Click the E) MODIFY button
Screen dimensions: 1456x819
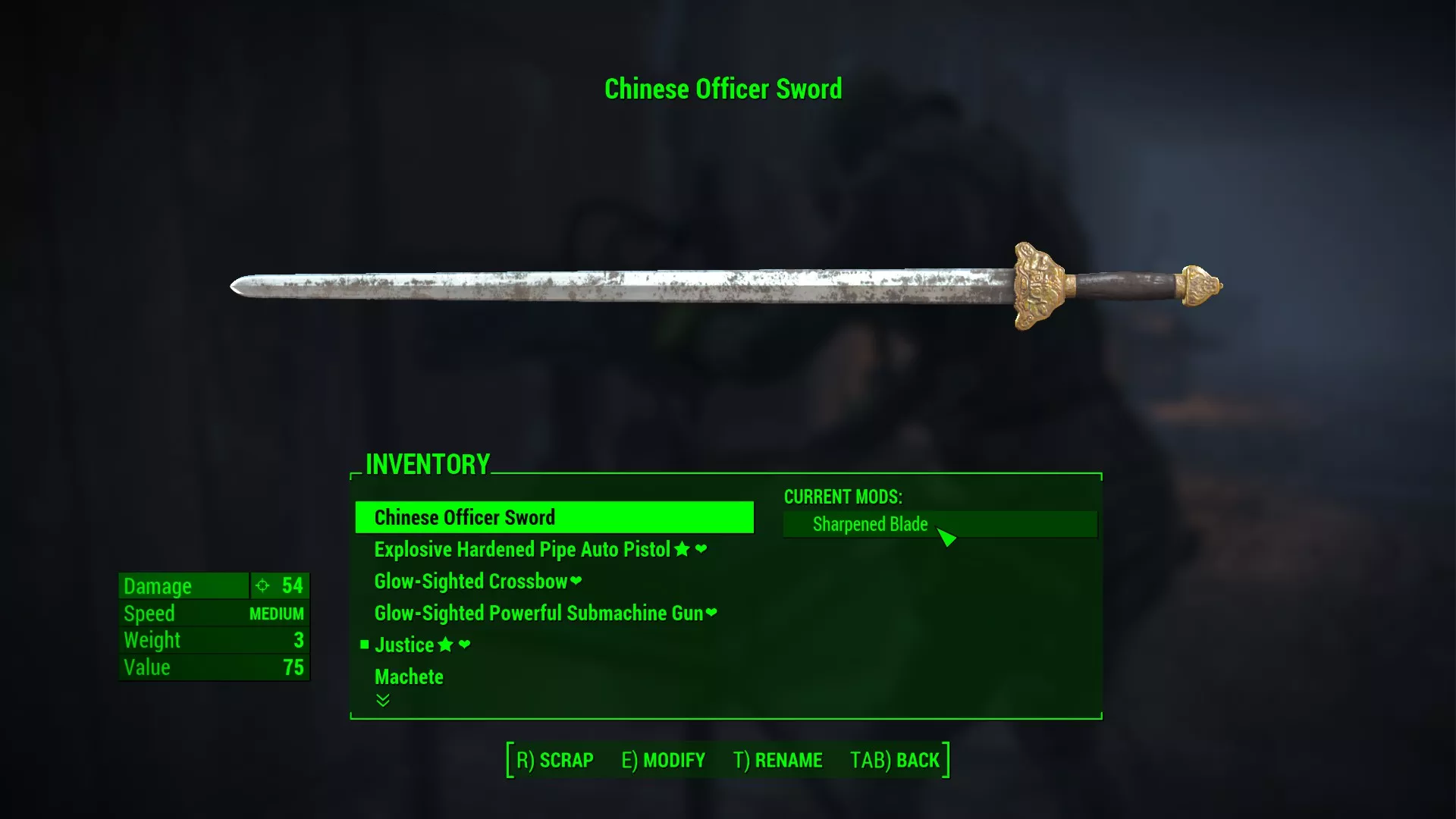pos(664,760)
